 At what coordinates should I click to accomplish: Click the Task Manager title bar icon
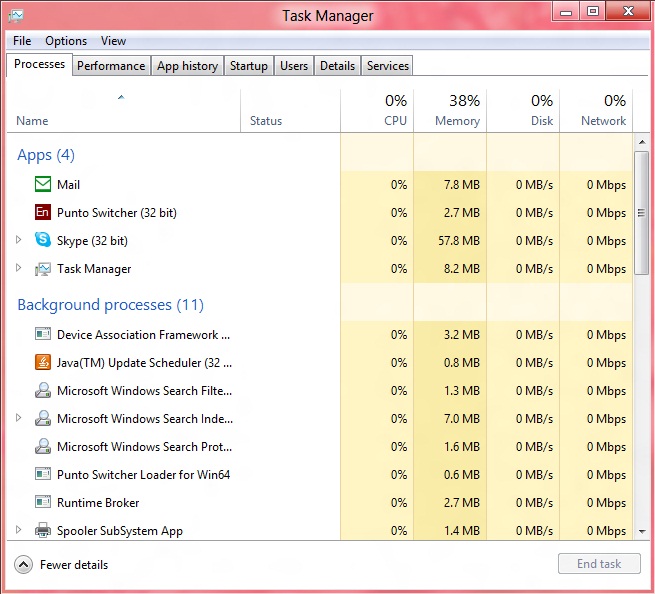click(16, 16)
